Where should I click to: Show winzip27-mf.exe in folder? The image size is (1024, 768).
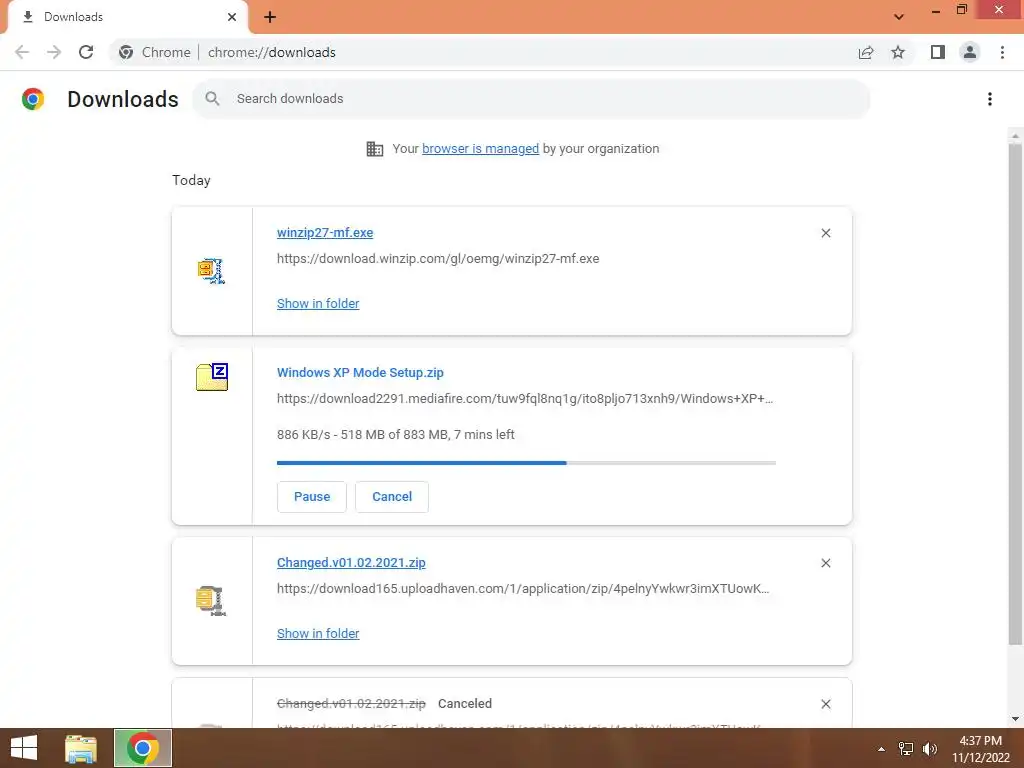point(317,303)
